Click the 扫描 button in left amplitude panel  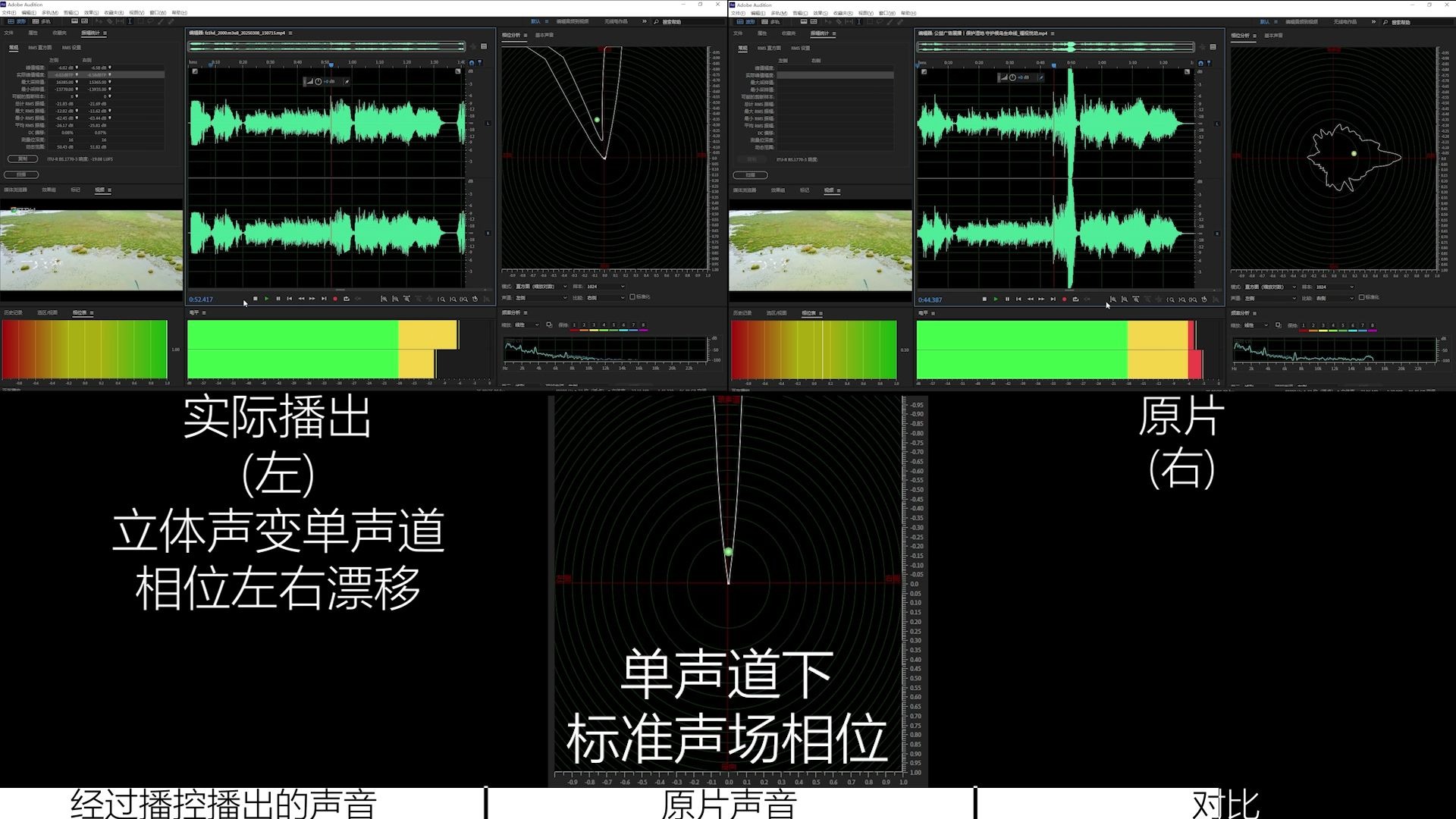(x=21, y=174)
